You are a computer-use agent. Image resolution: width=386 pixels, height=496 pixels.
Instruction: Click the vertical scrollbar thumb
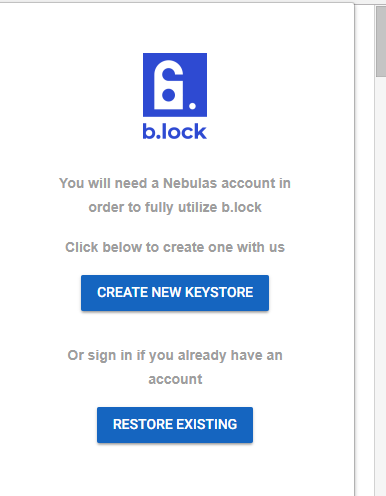click(x=381, y=42)
